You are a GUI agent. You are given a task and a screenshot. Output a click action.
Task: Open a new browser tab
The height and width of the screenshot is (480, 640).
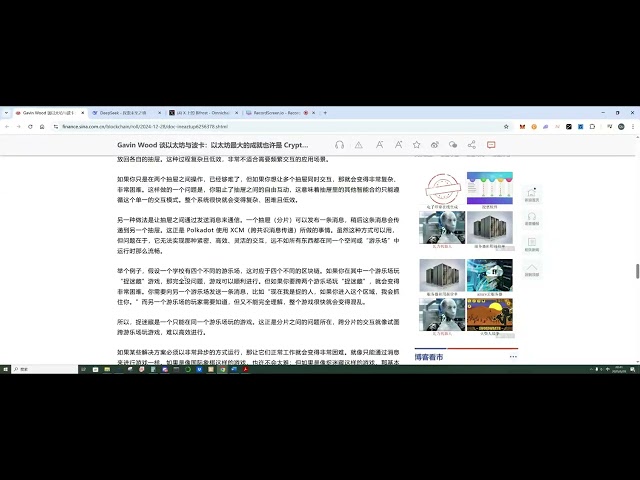pos(325,113)
